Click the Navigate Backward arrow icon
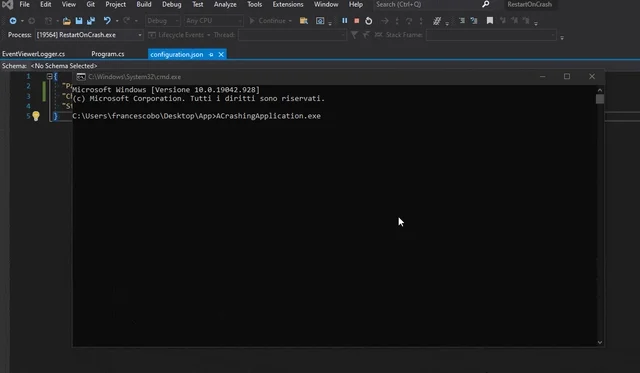The image size is (640, 373). click(x=13, y=21)
